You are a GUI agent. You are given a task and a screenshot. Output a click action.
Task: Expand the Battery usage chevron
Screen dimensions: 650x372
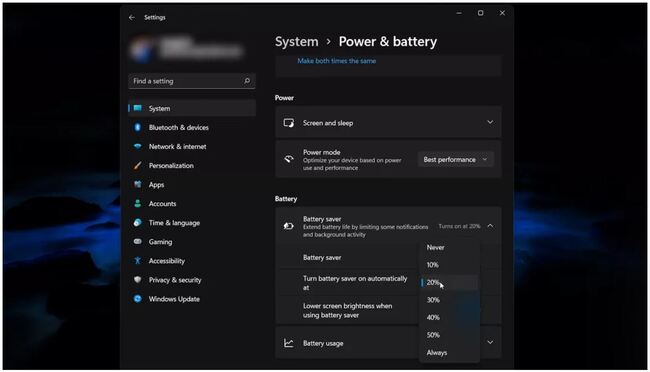tap(490, 343)
